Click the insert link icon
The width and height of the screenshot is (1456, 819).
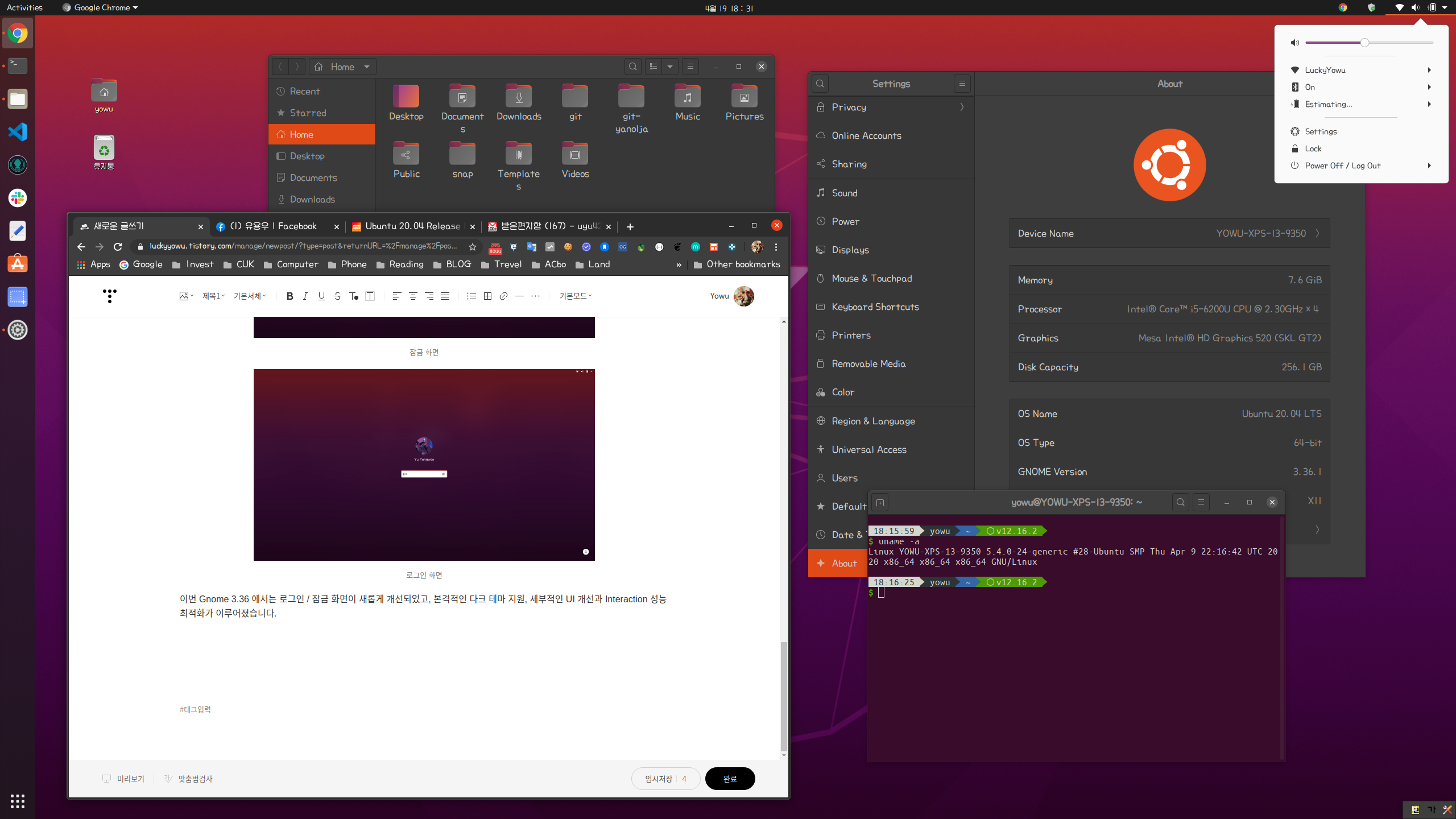pyautogui.click(x=503, y=296)
